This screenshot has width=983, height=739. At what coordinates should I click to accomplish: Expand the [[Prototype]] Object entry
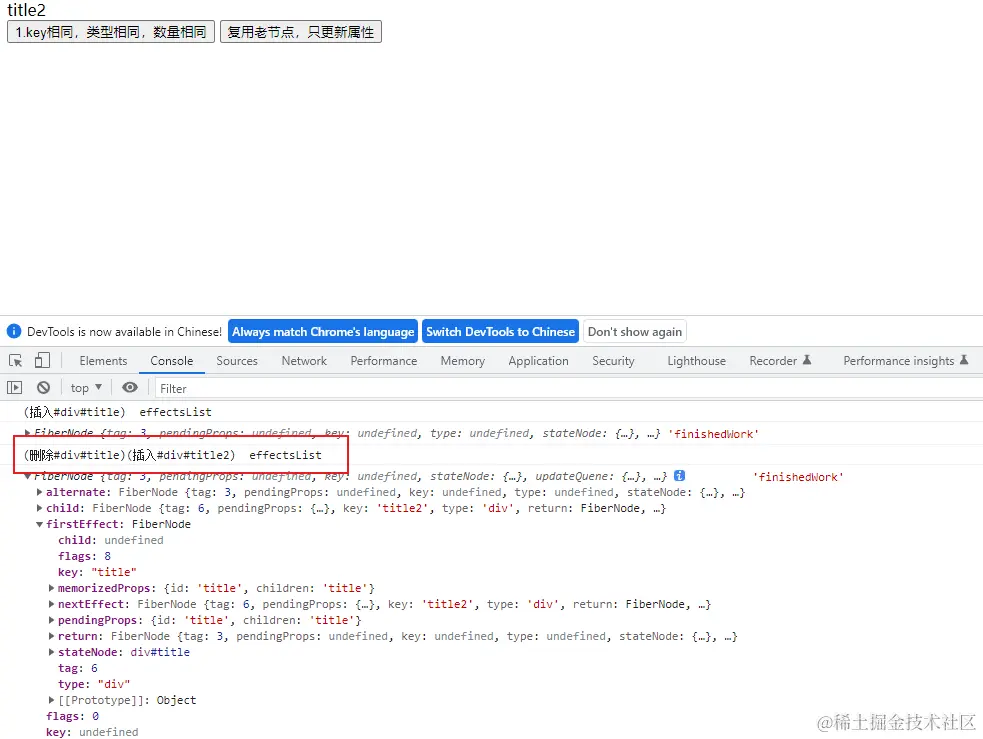51,700
